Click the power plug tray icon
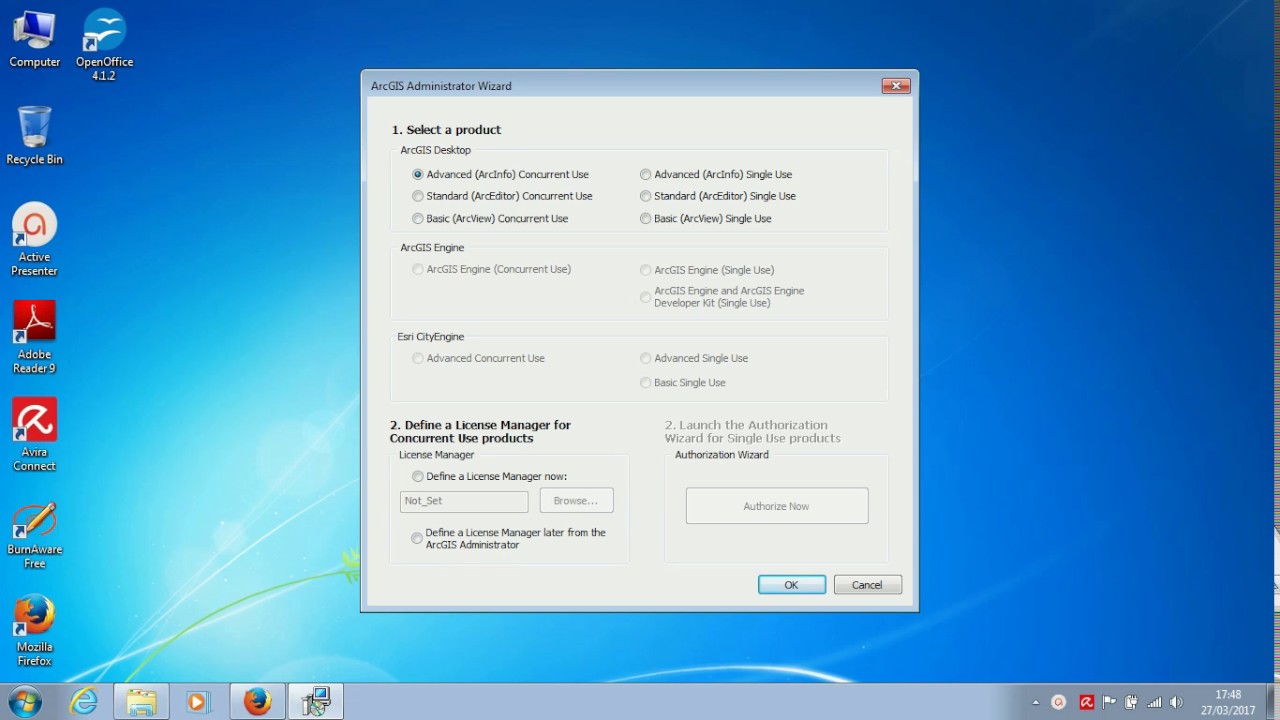 click(1131, 702)
